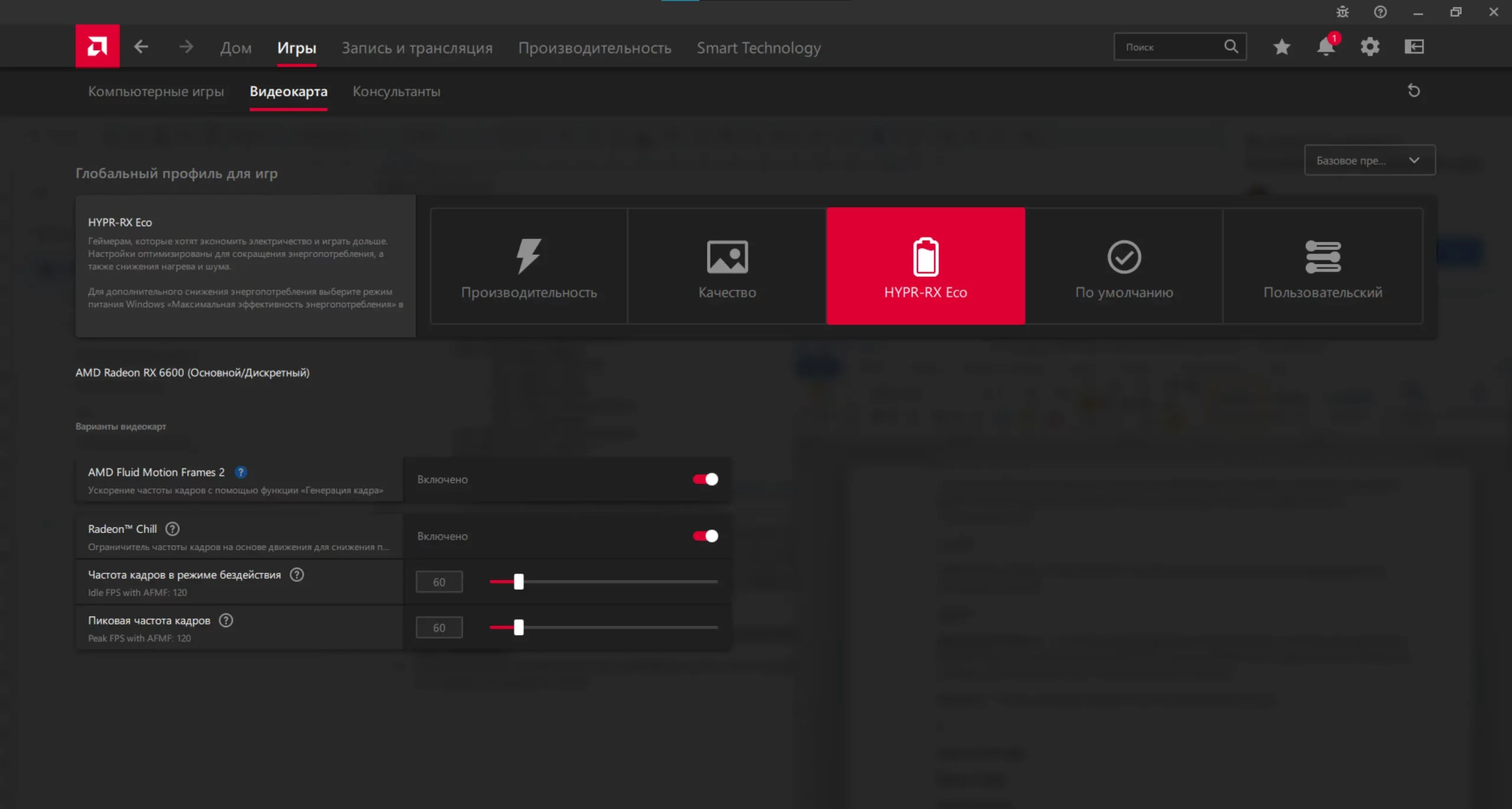Turn off Radeon Chill toggle
1512x809 pixels.
(705, 536)
